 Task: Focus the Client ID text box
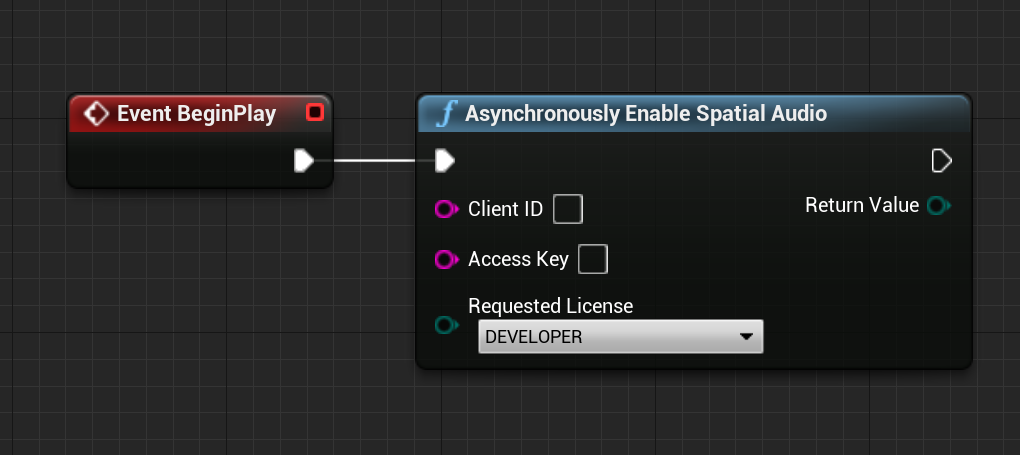tap(568, 210)
